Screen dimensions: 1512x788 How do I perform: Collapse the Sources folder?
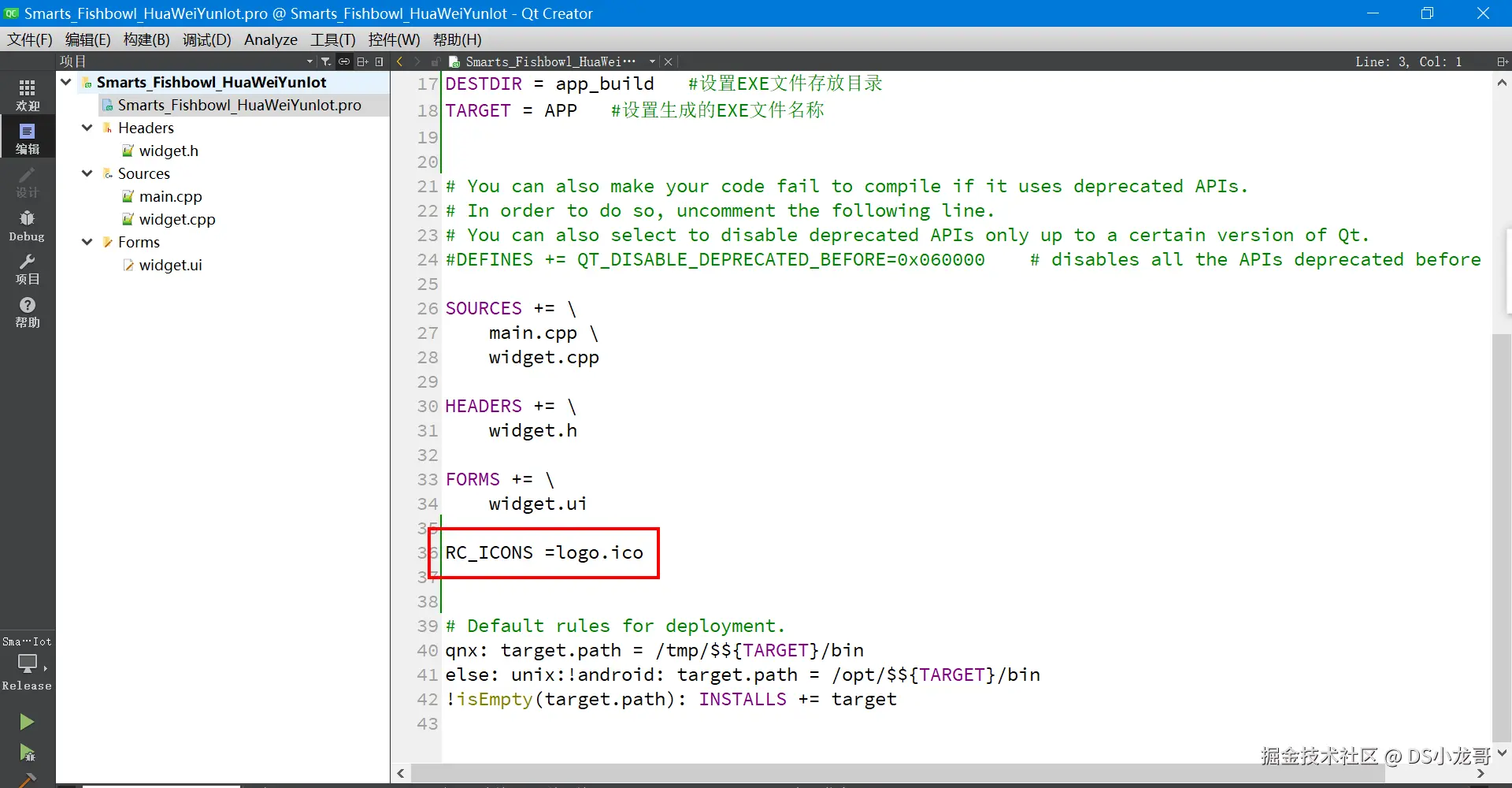tap(87, 173)
